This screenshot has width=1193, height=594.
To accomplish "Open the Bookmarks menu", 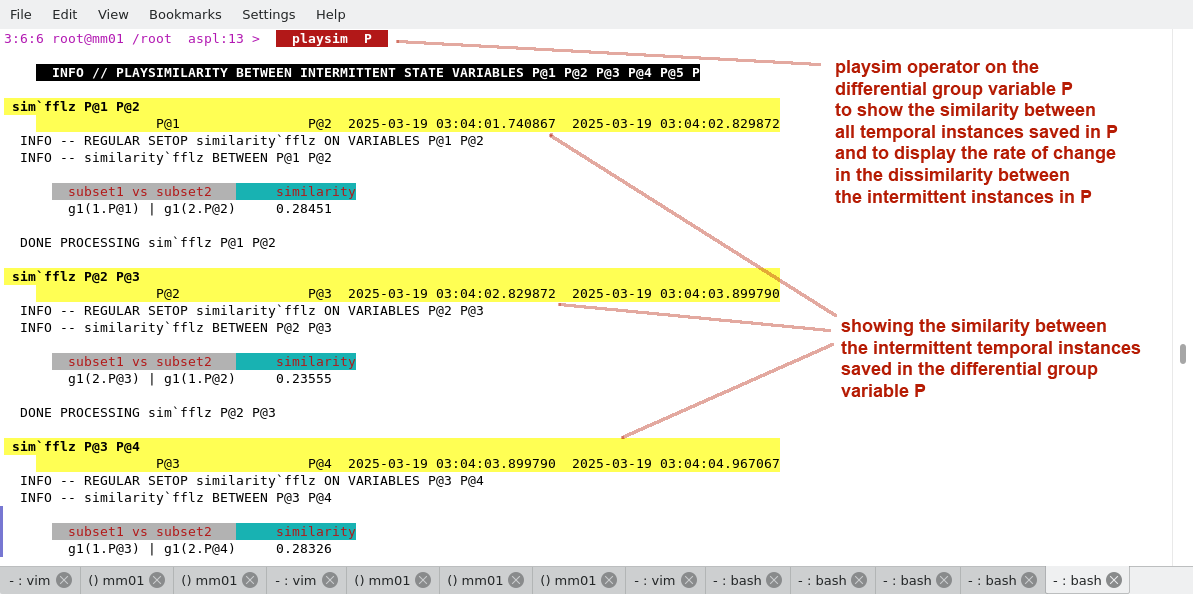I will coord(185,14).
